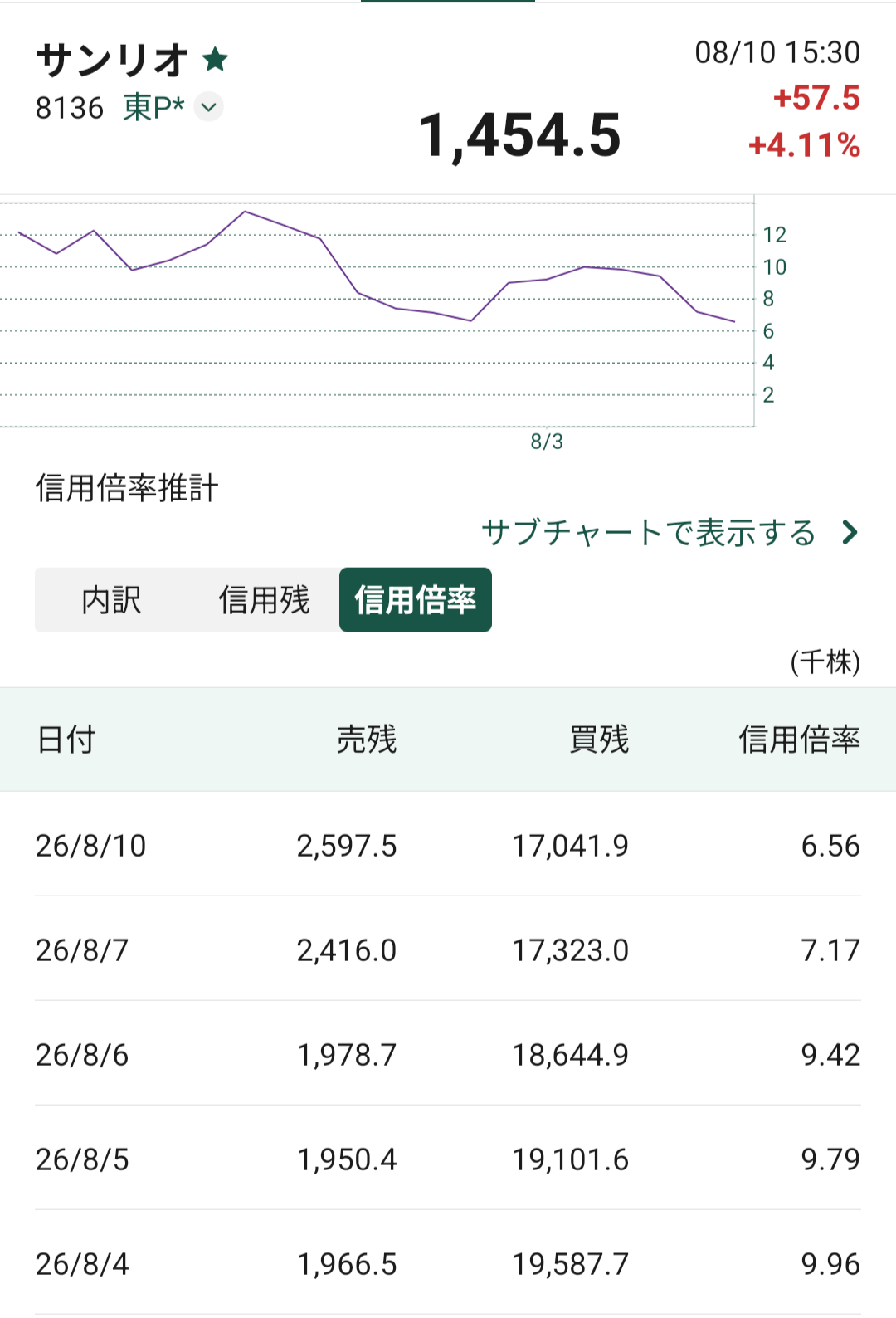Screen dimensions: 896x1318
Task: Tap the 2,597.5 short balance value
Action: click(347, 846)
